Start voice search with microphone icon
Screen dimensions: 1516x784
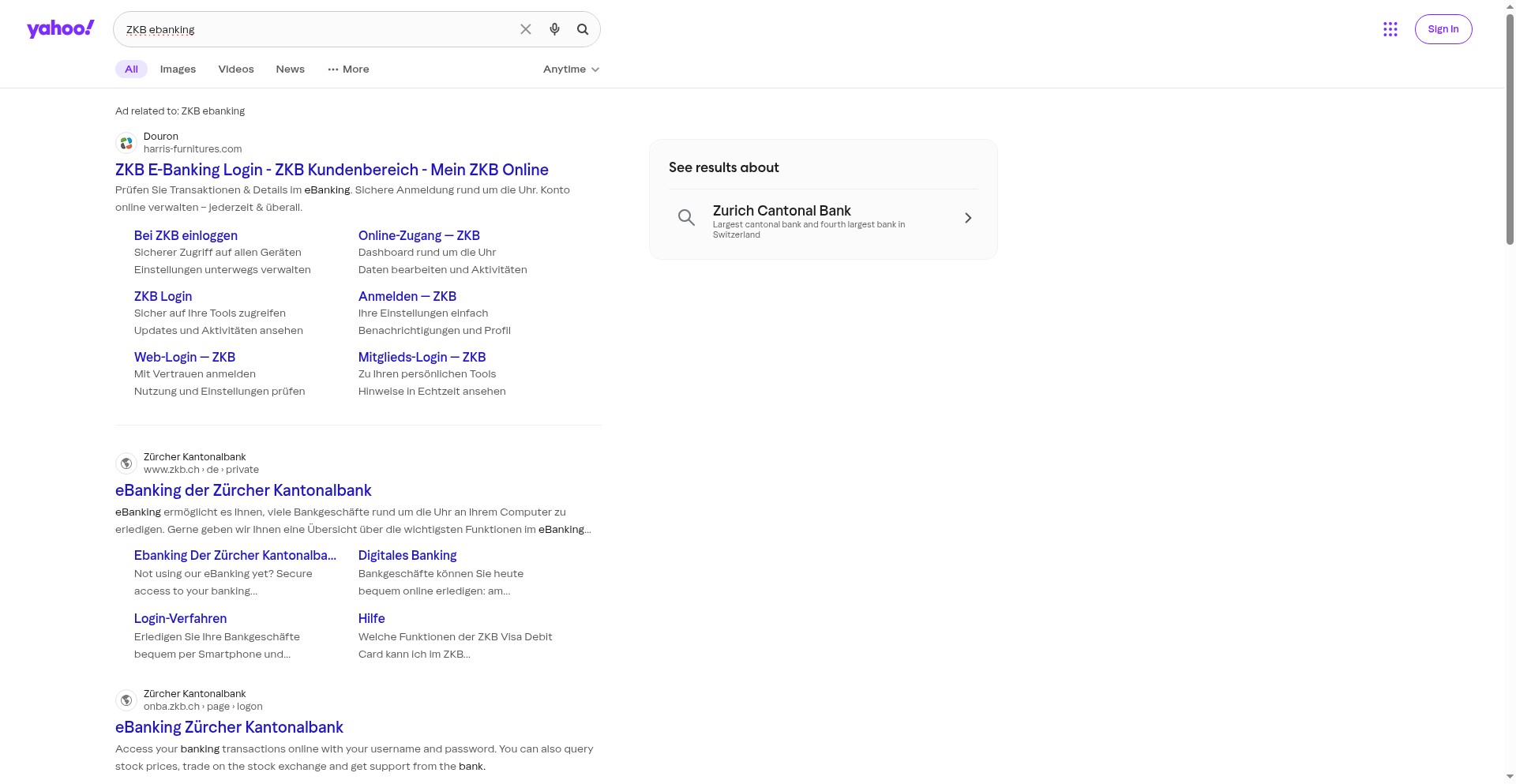(x=554, y=29)
